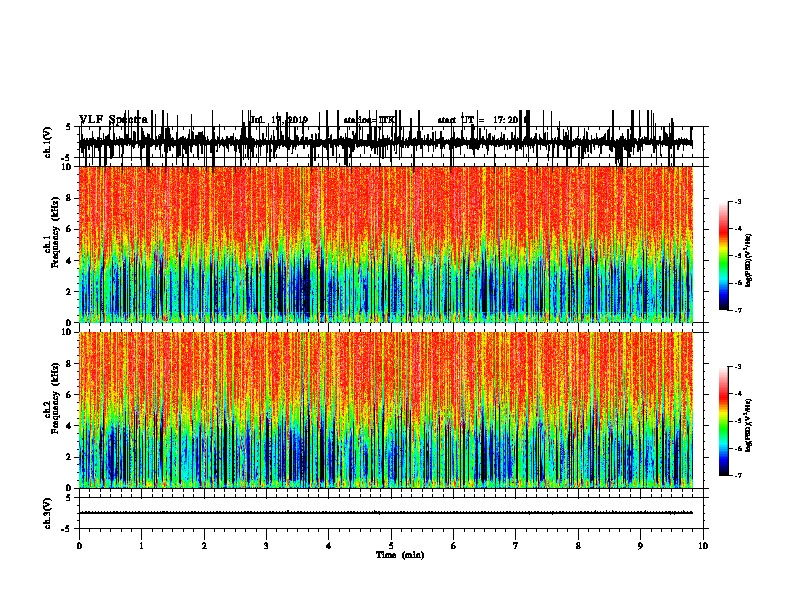
Task: Click the '8' tick on time axis
Action: click(x=578, y=546)
